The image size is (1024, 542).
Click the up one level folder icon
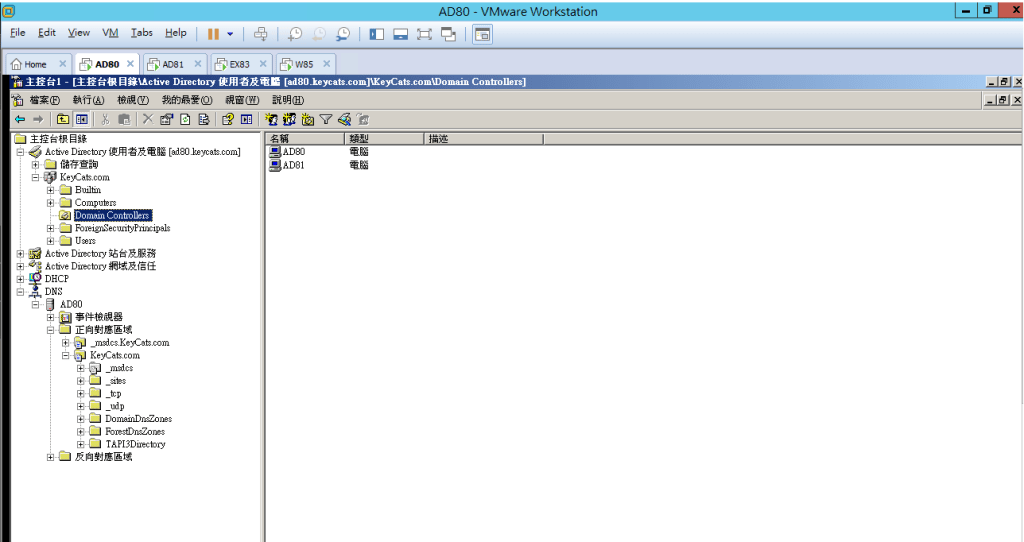point(63,119)
